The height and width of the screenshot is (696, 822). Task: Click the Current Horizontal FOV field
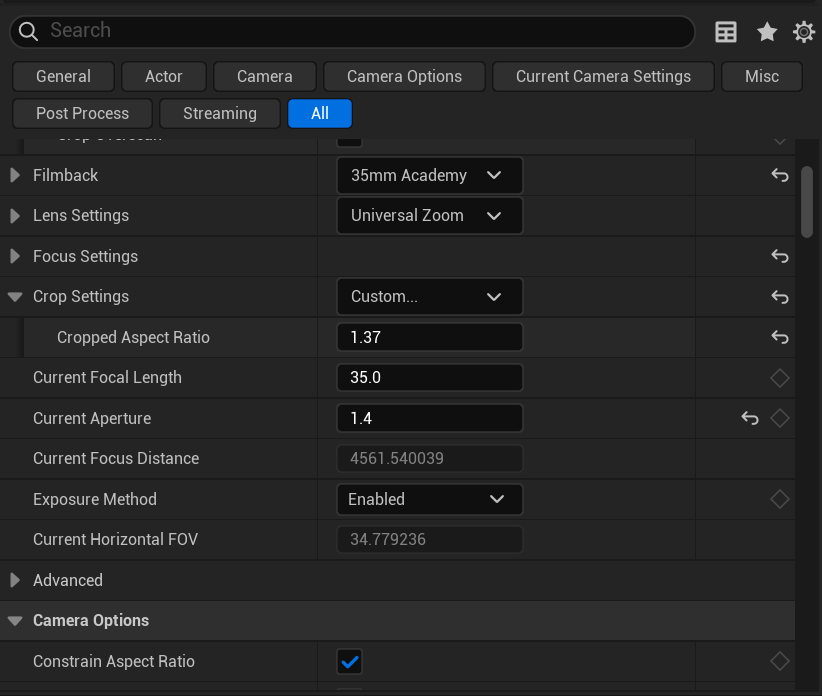click(x=429, y=540)
